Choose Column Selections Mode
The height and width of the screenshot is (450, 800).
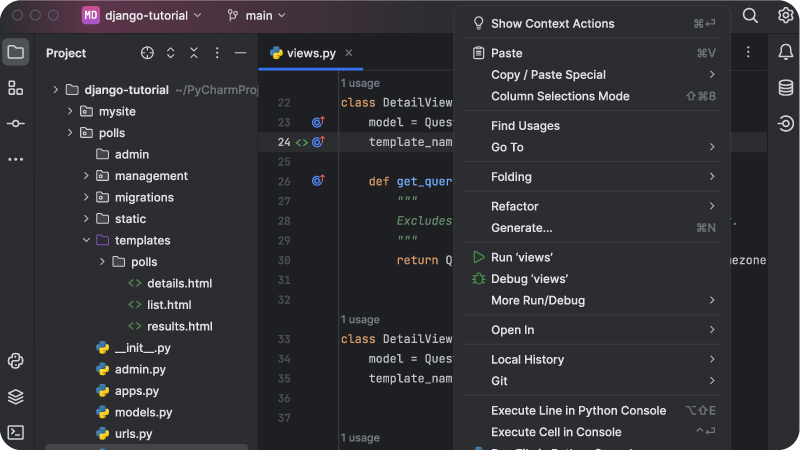[x=592, y=96]
